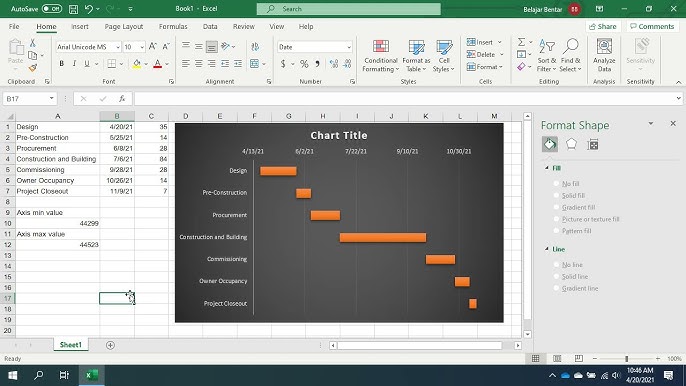Click Insert Function fx icon
The image size is (686, 386).
point(122,99)
